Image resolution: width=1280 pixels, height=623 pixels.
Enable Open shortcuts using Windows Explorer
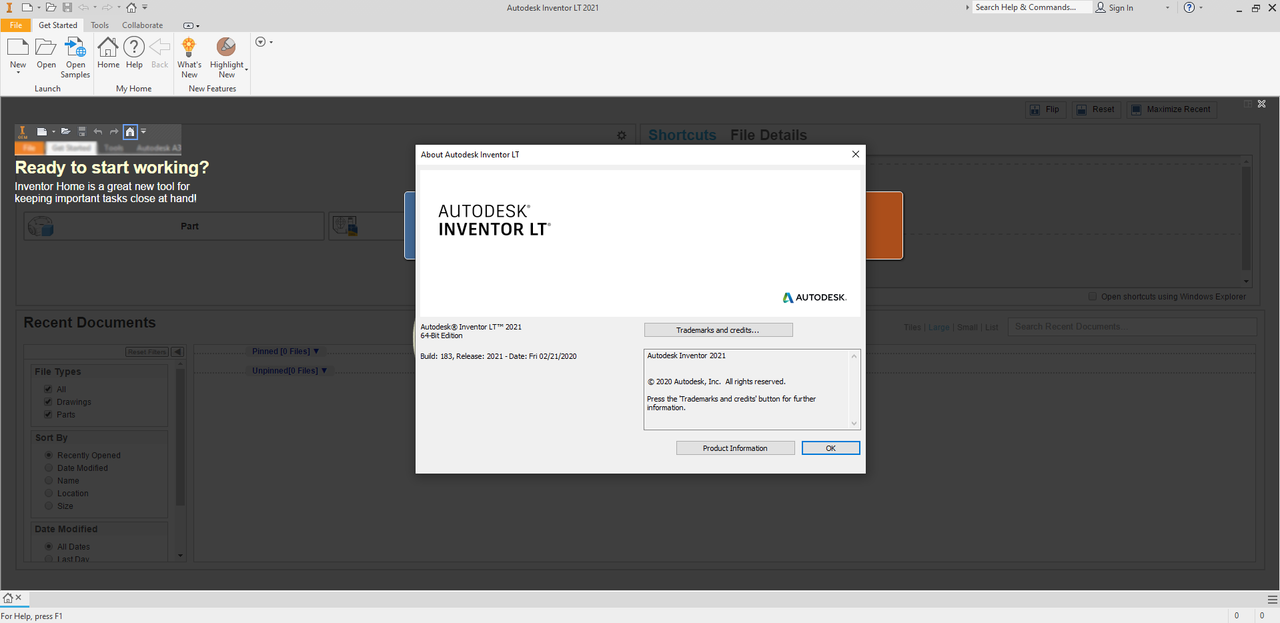point(1092,297)
